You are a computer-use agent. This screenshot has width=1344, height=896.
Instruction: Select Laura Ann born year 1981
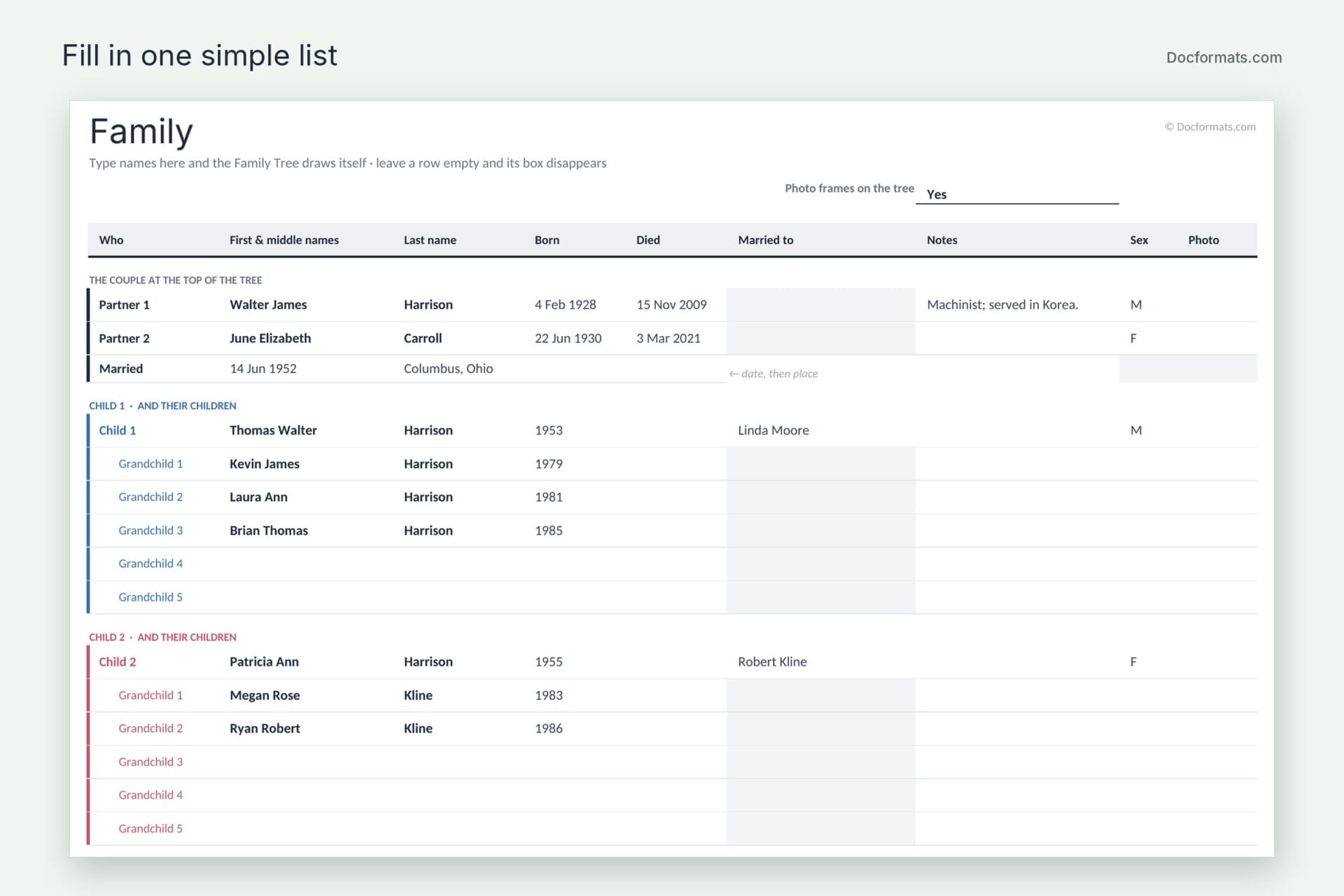click(549, 496)
